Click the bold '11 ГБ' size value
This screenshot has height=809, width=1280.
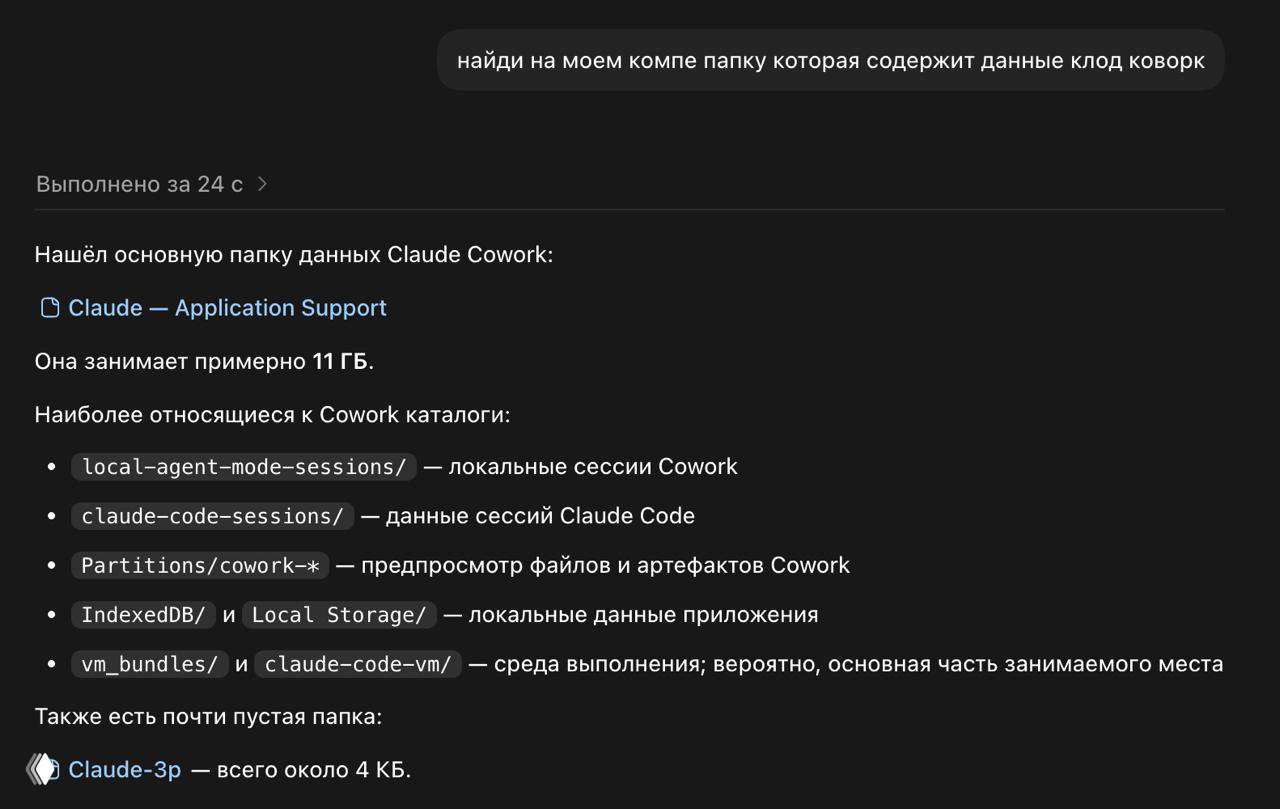[x=340, y=362]
